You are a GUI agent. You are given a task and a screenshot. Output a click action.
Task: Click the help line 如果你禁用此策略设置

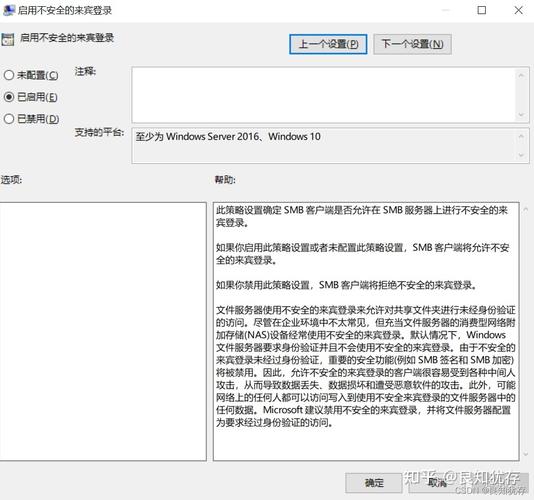point(346,285)
